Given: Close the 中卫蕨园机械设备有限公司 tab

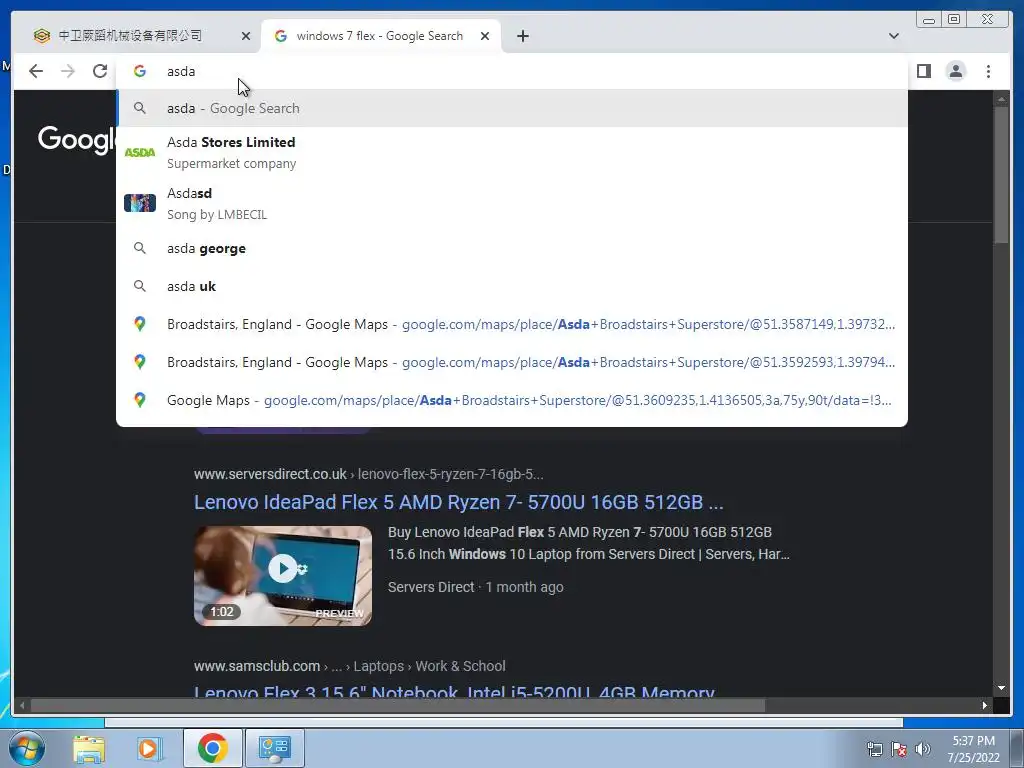Looking at the screenshot, I should coord(246,36).
